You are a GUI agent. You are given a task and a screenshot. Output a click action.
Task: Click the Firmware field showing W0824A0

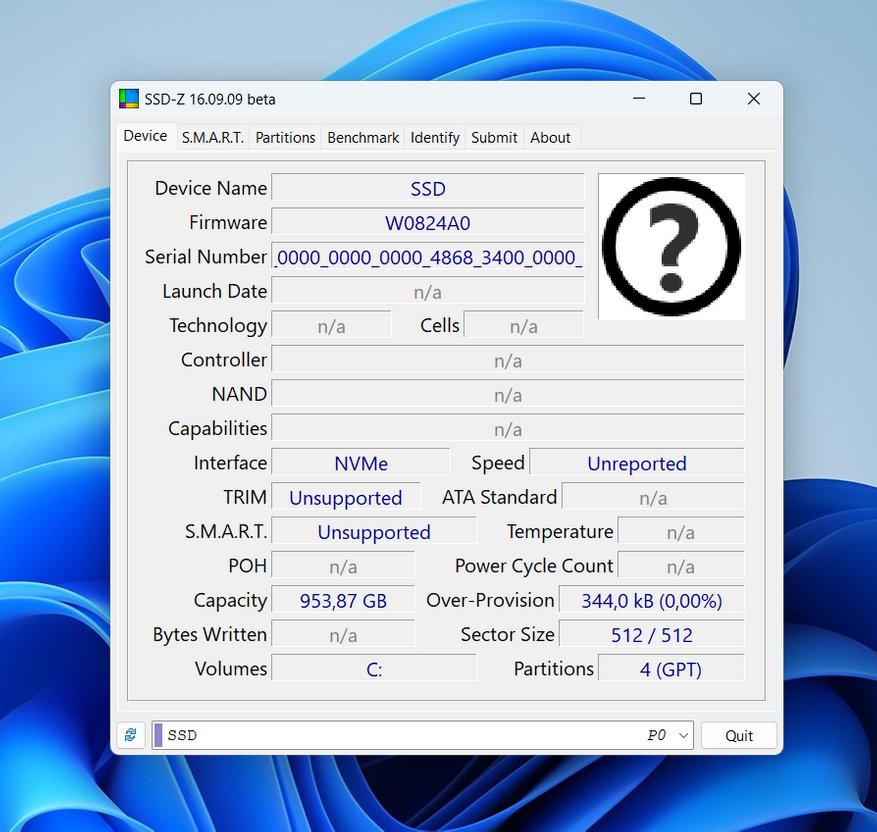coord(428,223)
